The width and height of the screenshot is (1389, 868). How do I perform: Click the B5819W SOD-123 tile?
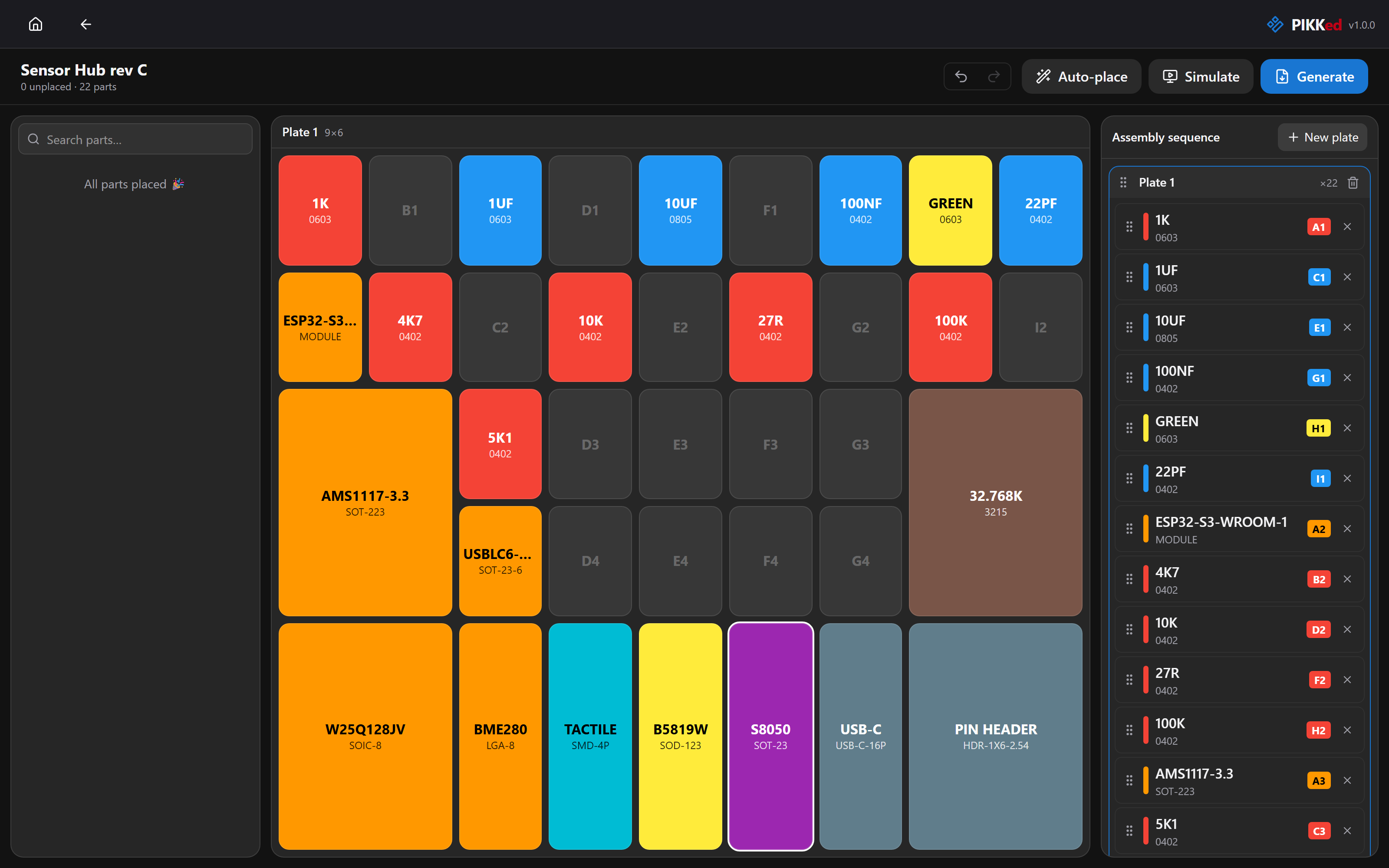point(681,736)
